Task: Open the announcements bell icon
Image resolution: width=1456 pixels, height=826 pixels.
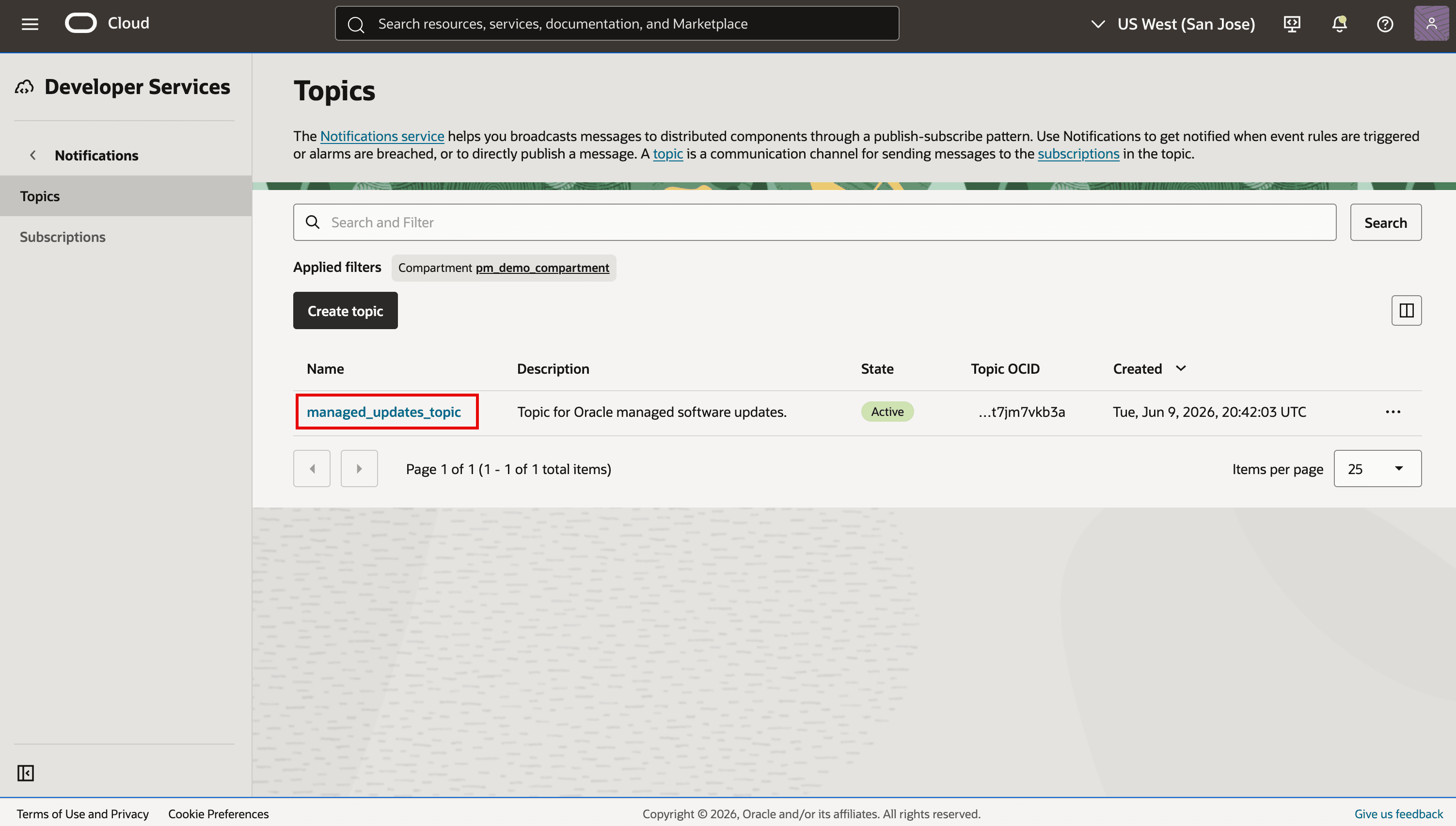Action: click(x=1340, y=24)
